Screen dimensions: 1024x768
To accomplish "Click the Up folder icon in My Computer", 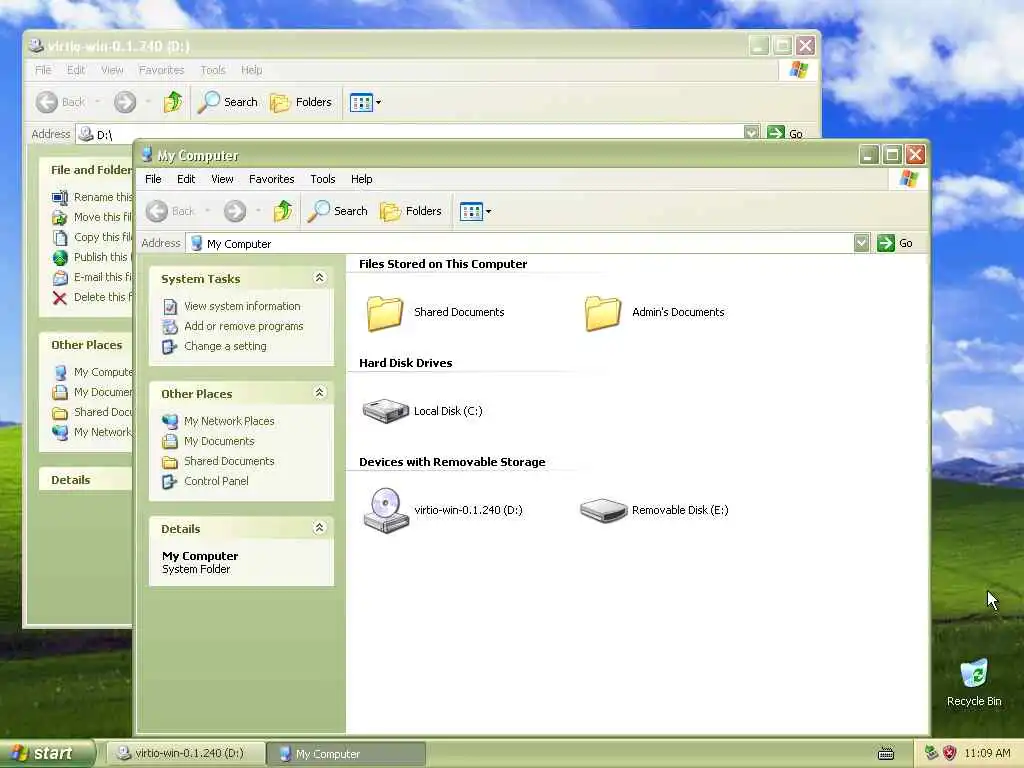I will pos(283,210).
